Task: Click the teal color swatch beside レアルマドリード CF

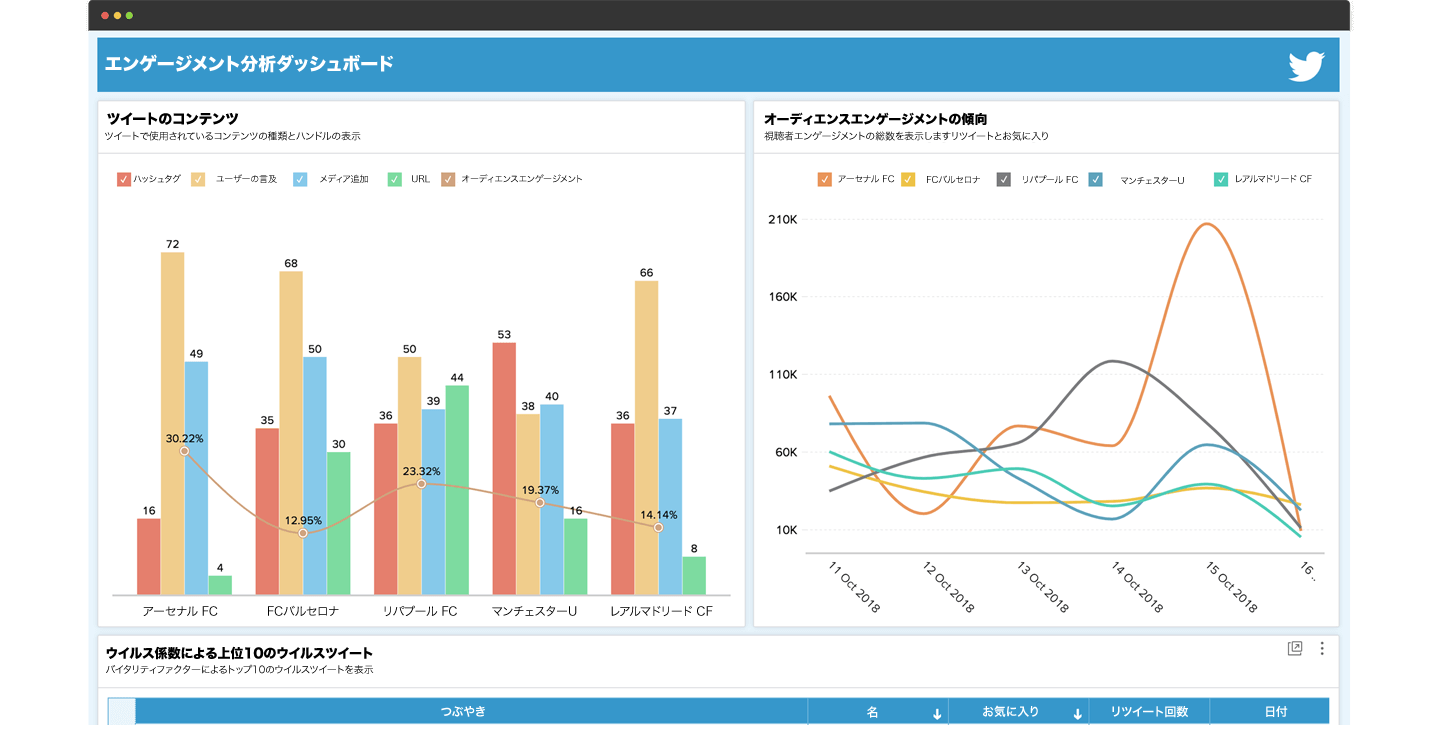Action: (1221, 179)
